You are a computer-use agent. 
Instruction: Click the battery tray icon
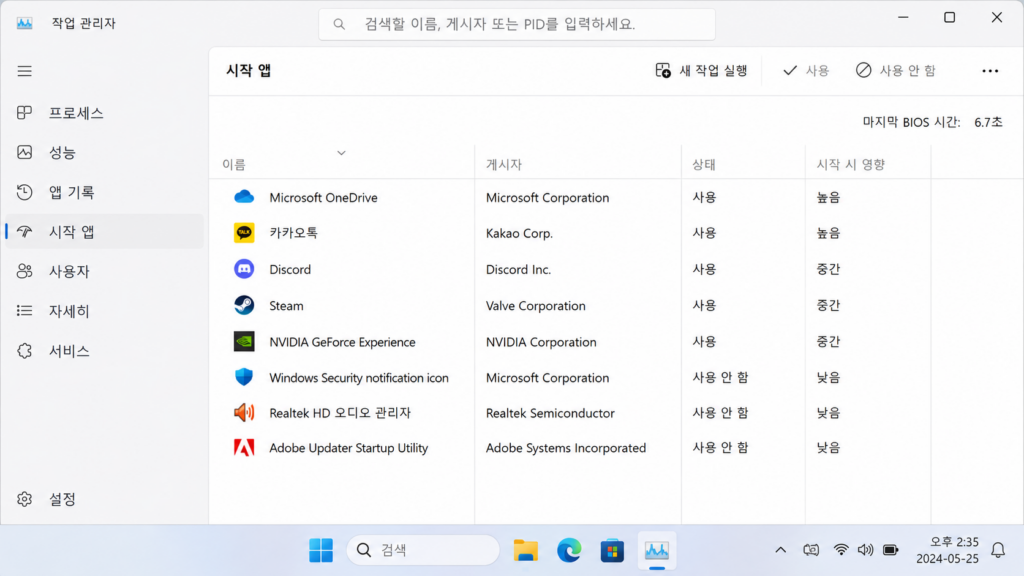pyautogui.click(x=891, y=550)
